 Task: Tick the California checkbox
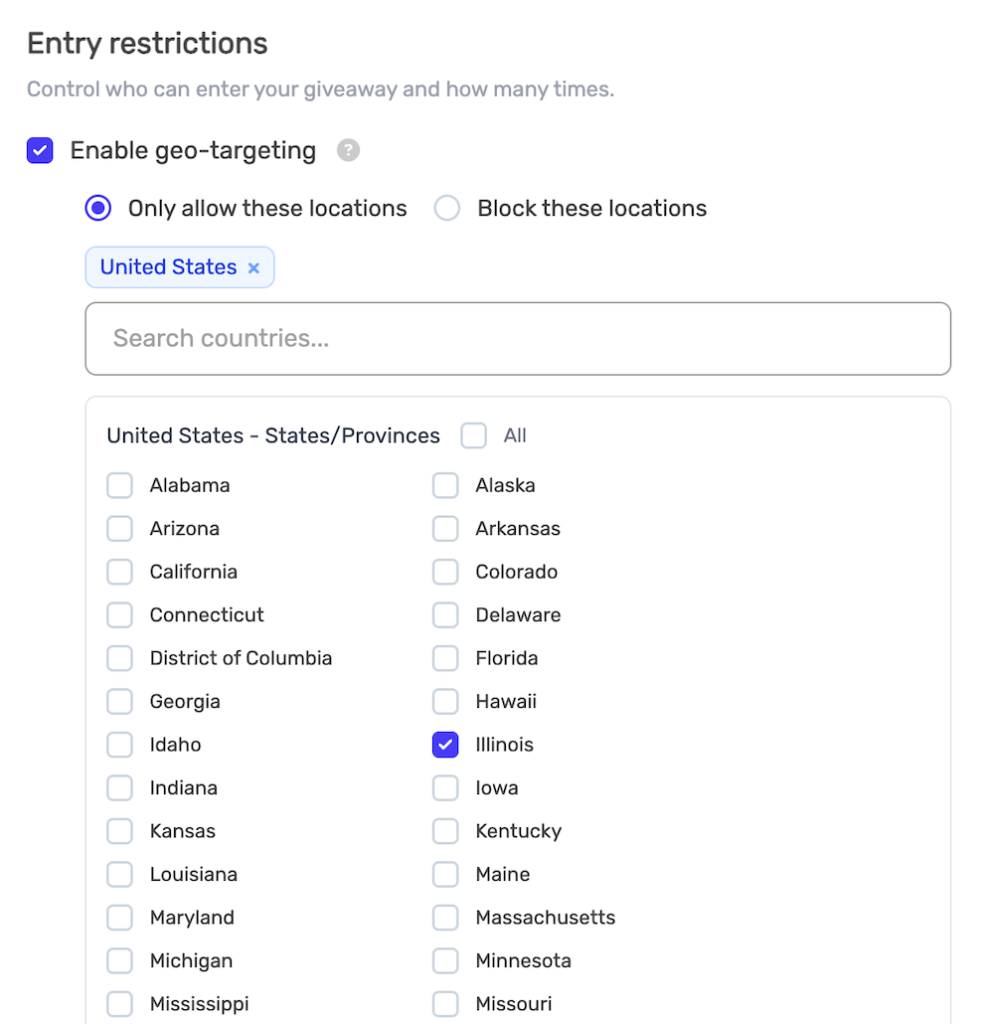point(120,572)
